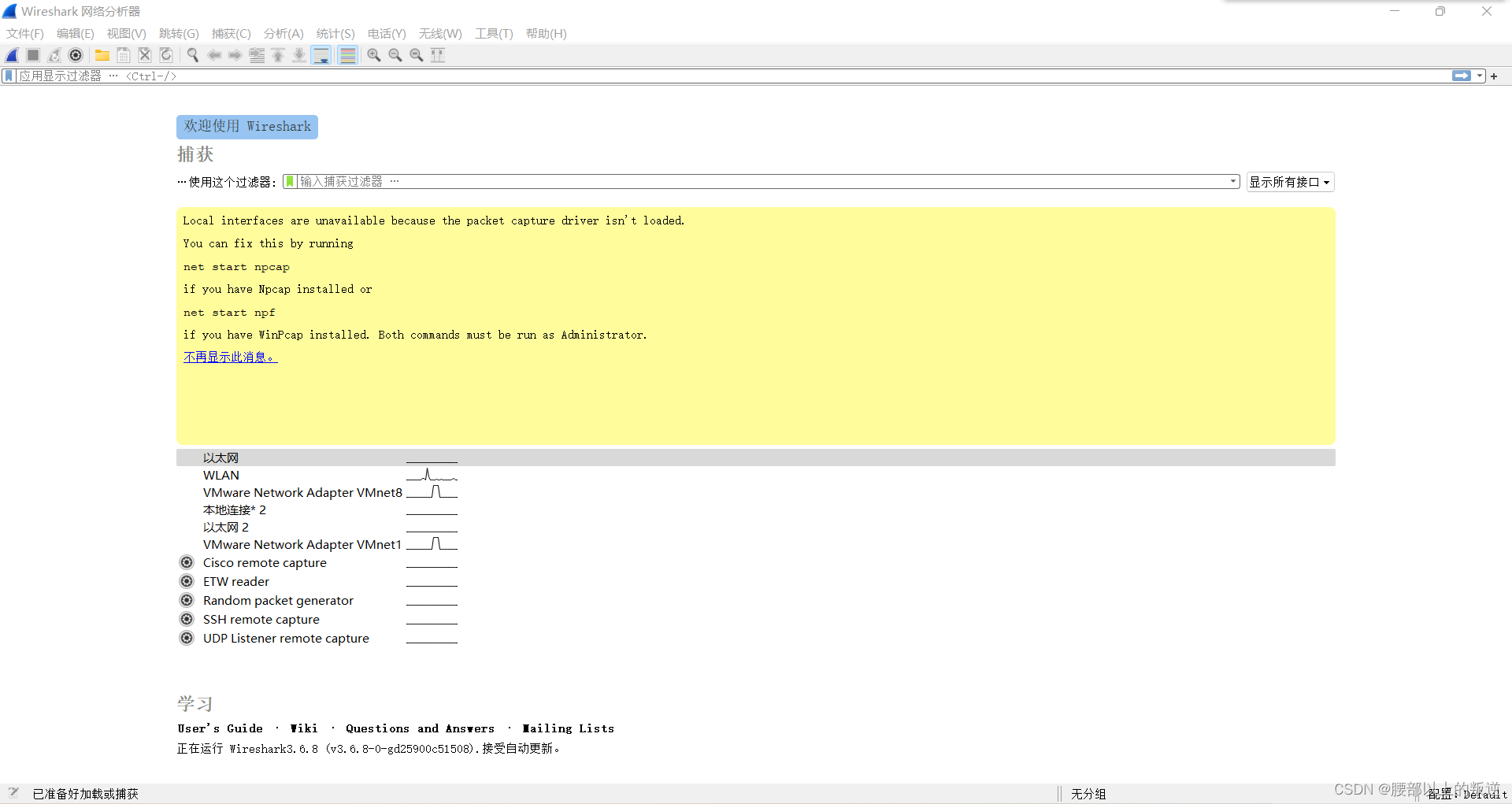The width and height of the screenshot is (1512, 804).
Task: Toggle auto-scroll during live capture
Action: (321, 55)
